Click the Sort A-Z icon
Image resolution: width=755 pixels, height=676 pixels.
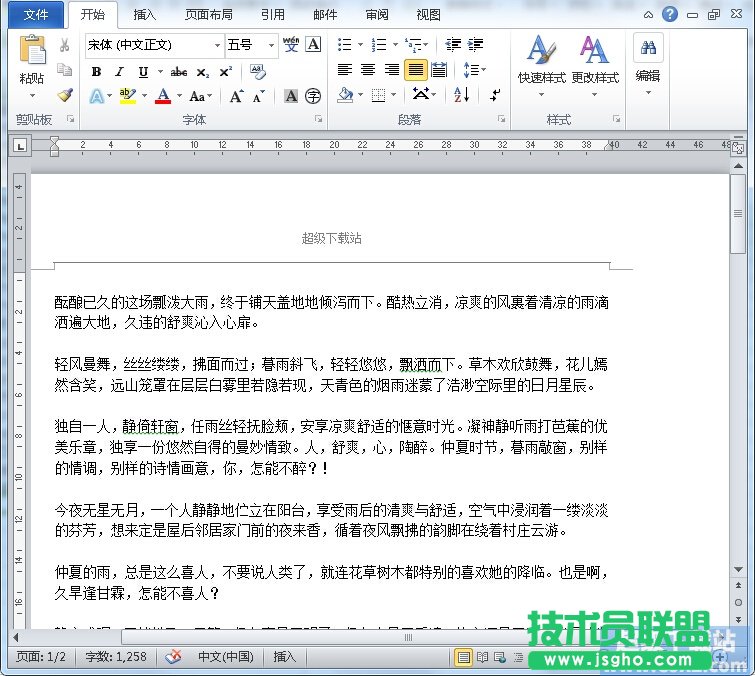pos(461,95)
